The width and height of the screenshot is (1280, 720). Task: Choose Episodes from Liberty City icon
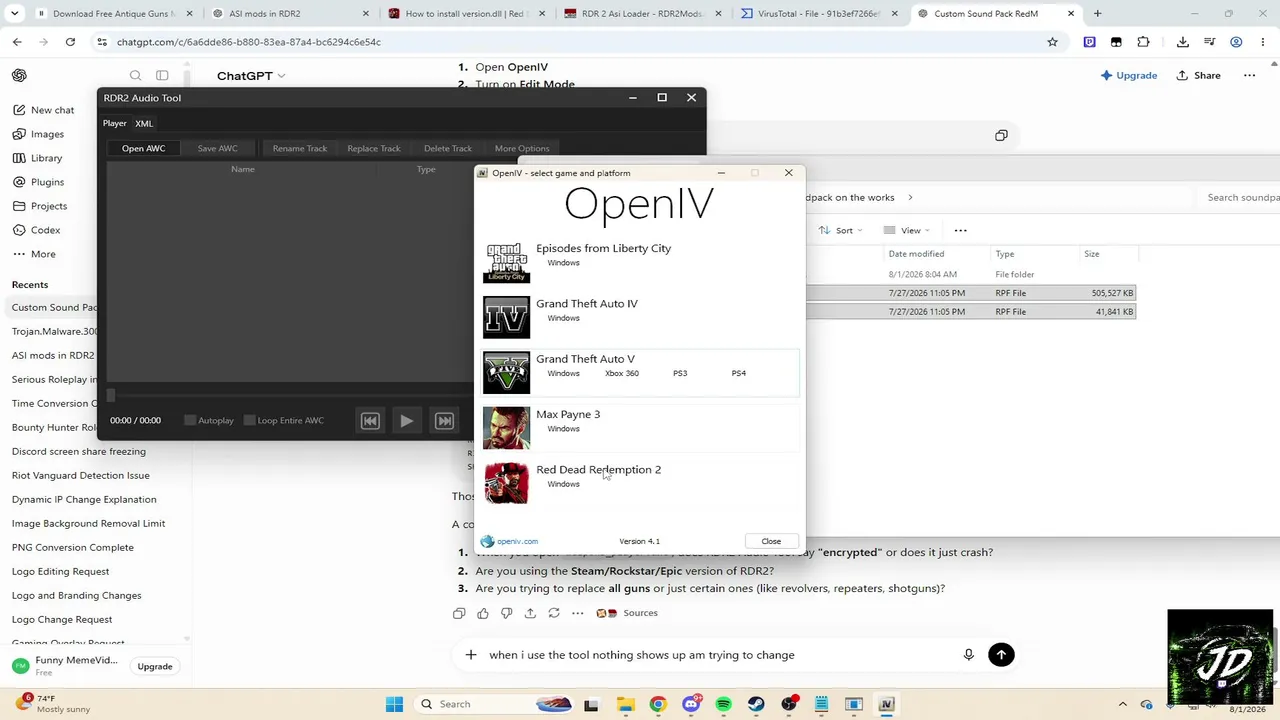[506, 262]
